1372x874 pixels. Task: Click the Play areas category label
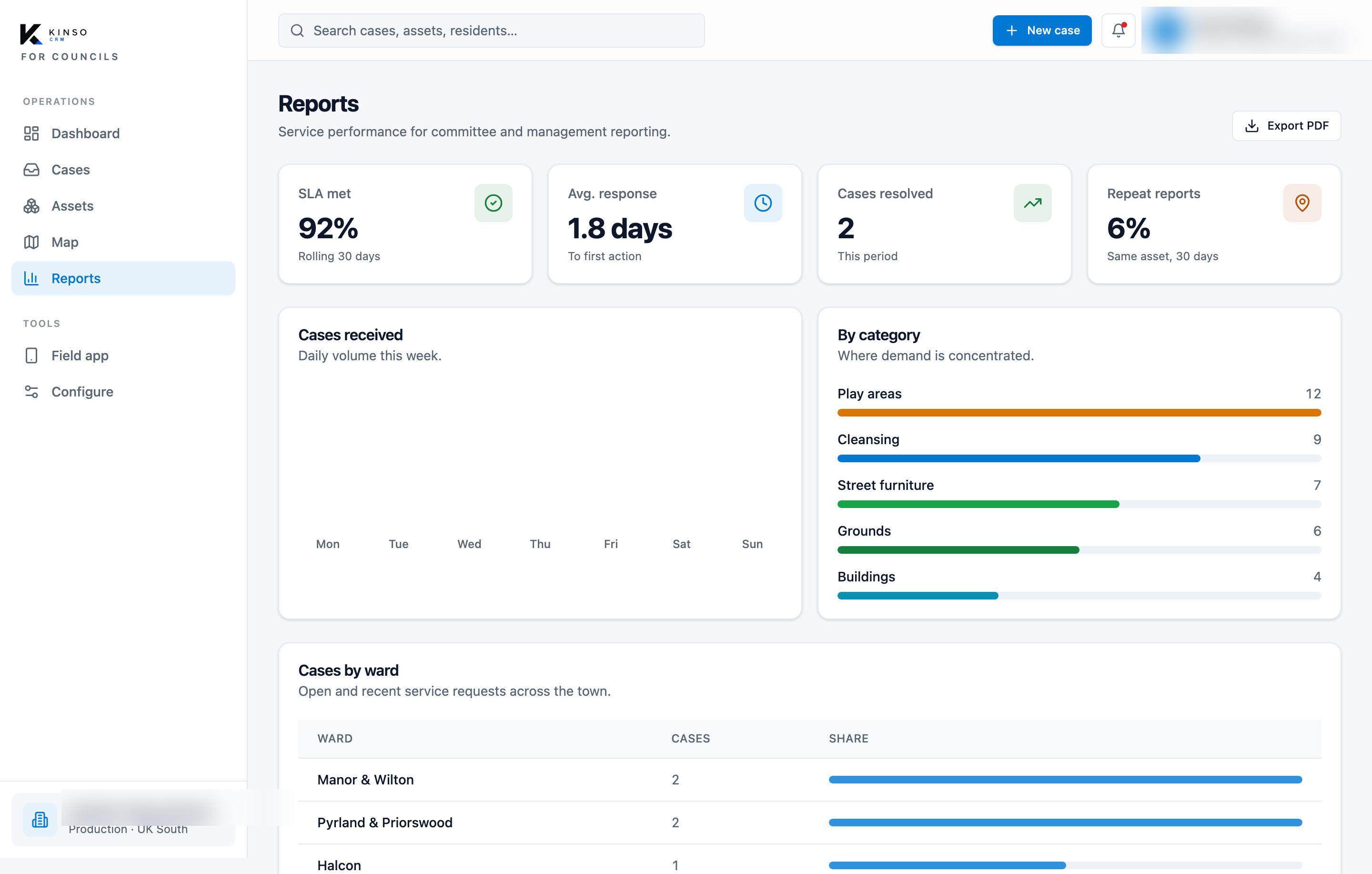pos(869,394)
